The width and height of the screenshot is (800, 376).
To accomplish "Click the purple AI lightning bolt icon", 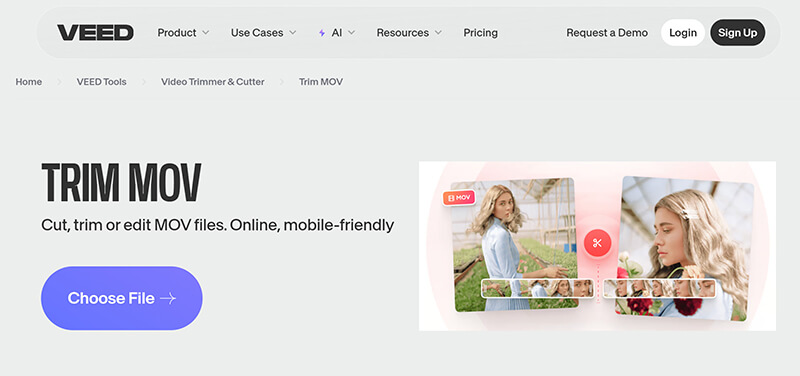I will tap(322, 33).
